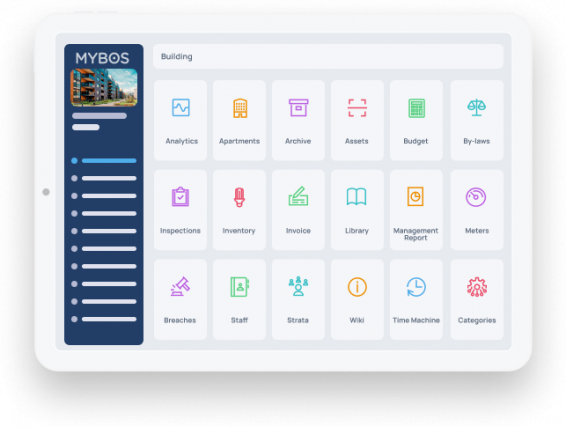
Task: Select the highlighted blue sidebar menu item
Action: [104, 161]
